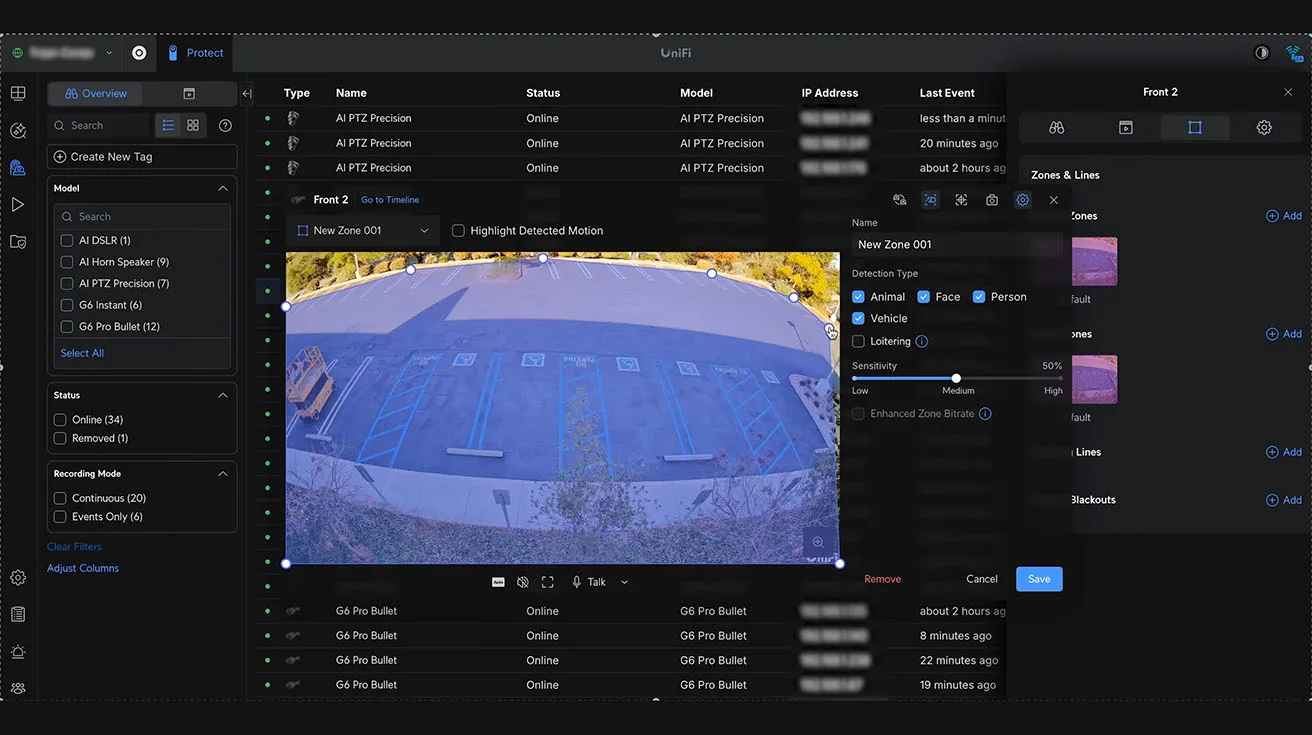Toggle Highlight Detected Motion checkbox

click(458, 231)
